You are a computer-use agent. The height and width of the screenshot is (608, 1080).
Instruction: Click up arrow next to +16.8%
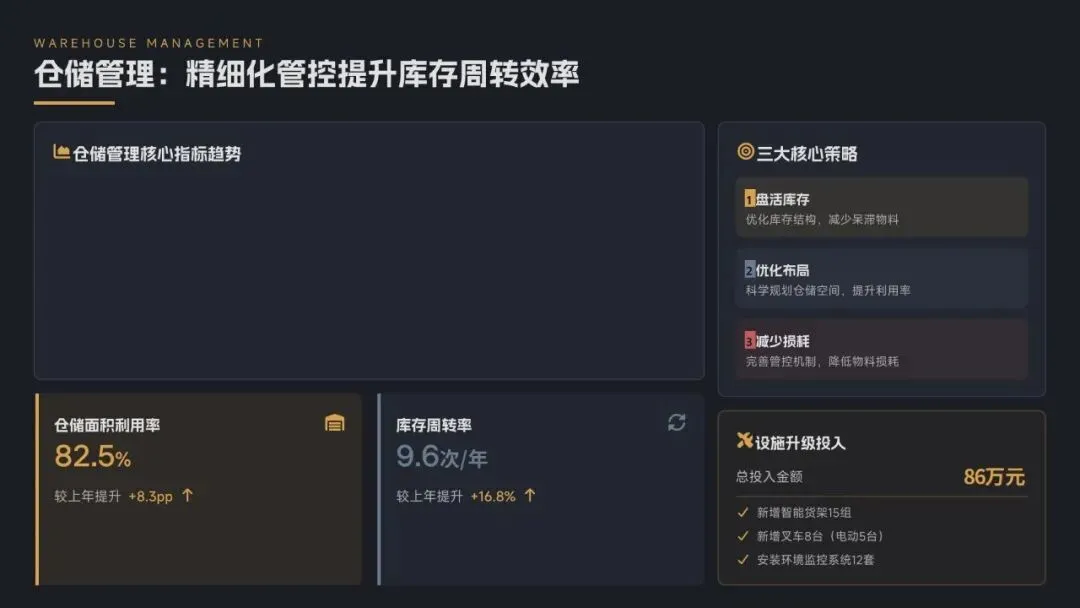(530, 495)
